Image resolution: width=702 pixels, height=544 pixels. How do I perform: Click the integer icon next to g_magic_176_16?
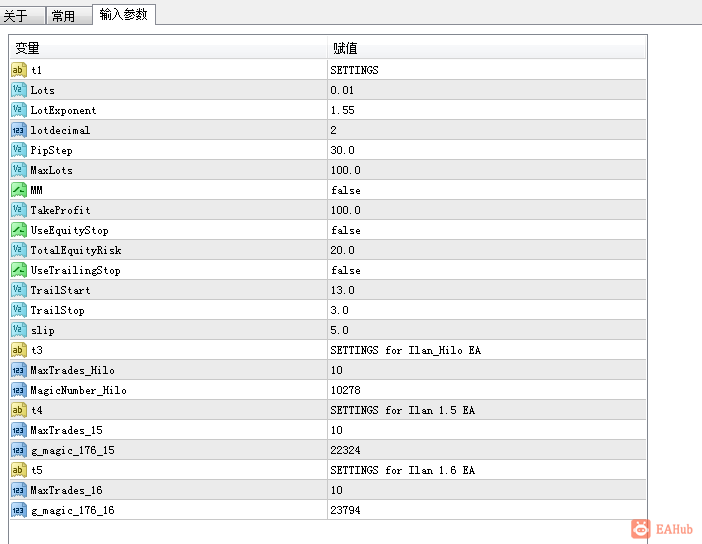coord(18,510)
